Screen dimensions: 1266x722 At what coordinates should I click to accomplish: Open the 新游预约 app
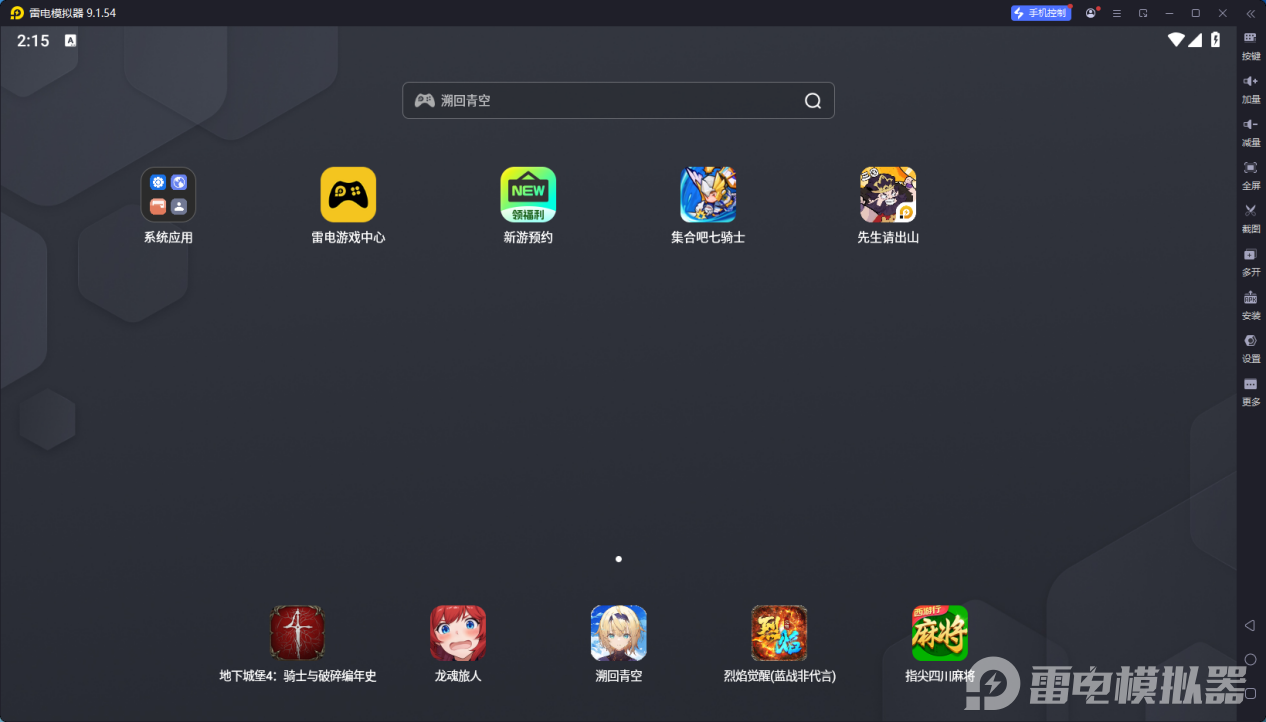[528, 194]
